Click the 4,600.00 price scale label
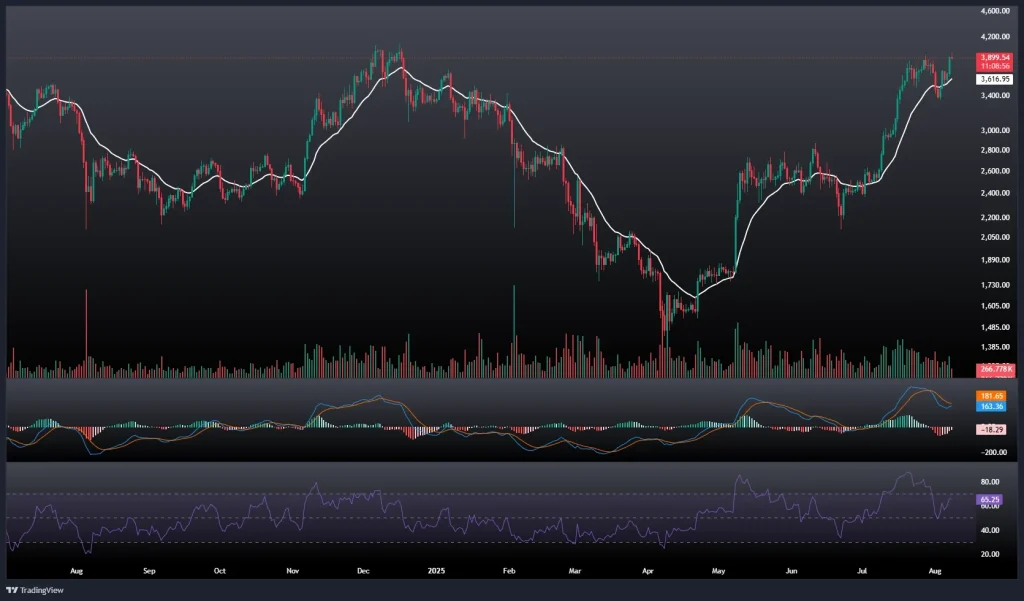 click(995, 11)
